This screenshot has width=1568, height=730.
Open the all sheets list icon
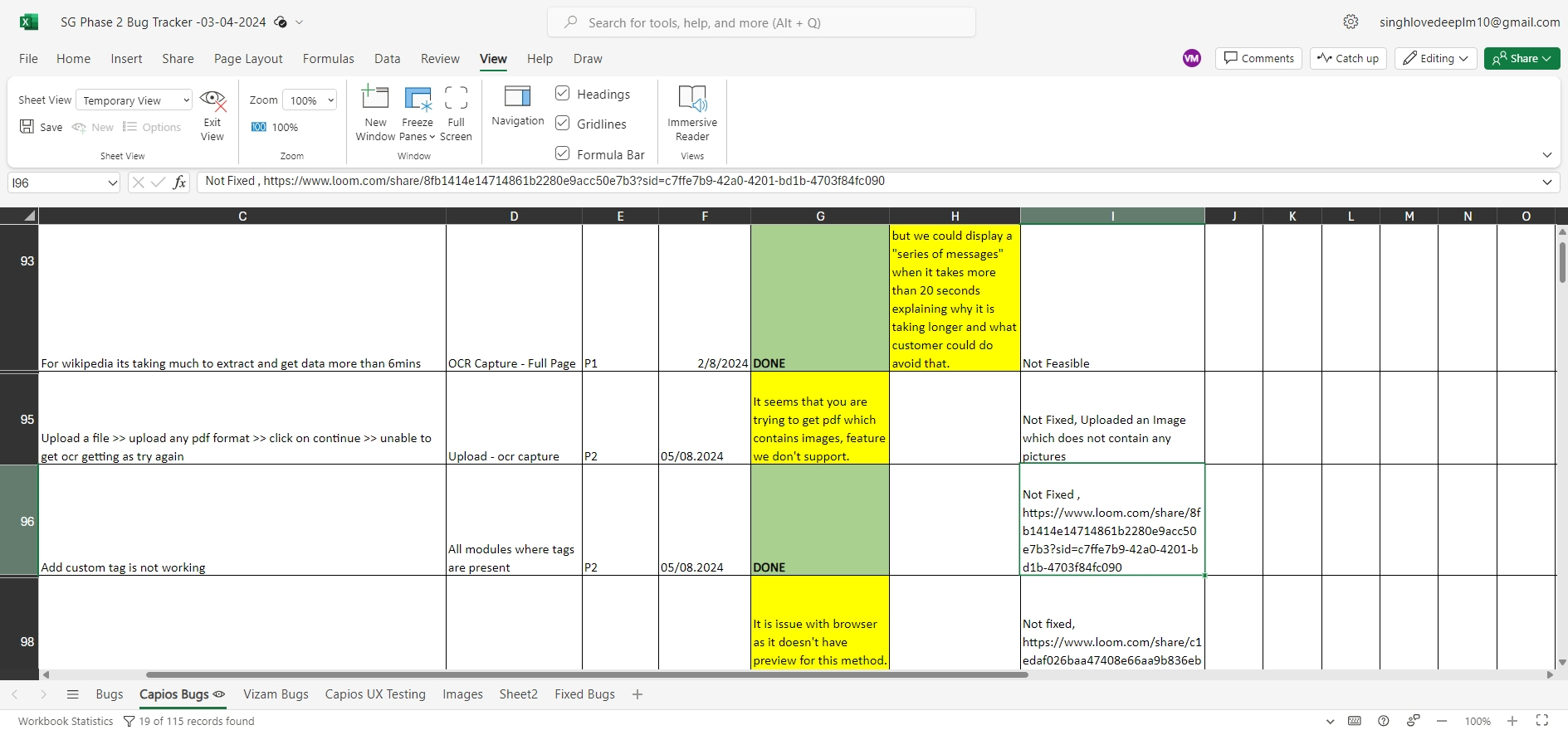72,694
